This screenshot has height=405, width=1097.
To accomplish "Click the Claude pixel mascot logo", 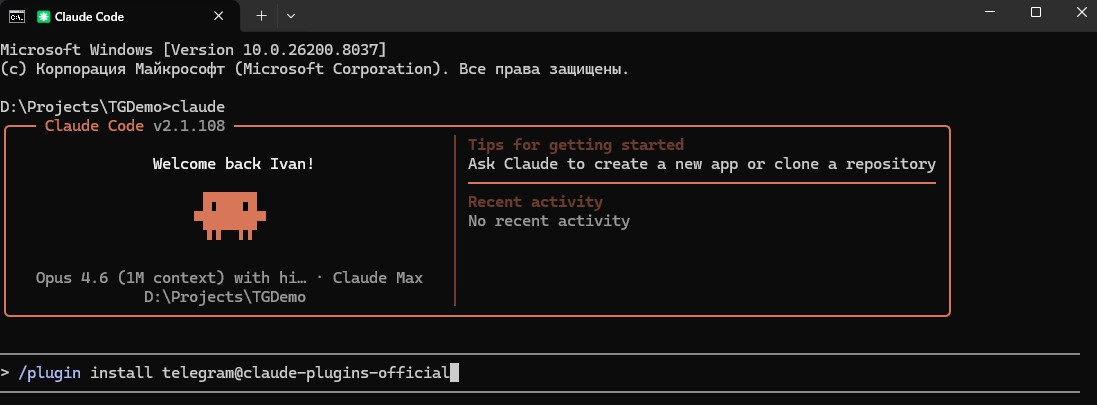I will (x=229, y=216).
